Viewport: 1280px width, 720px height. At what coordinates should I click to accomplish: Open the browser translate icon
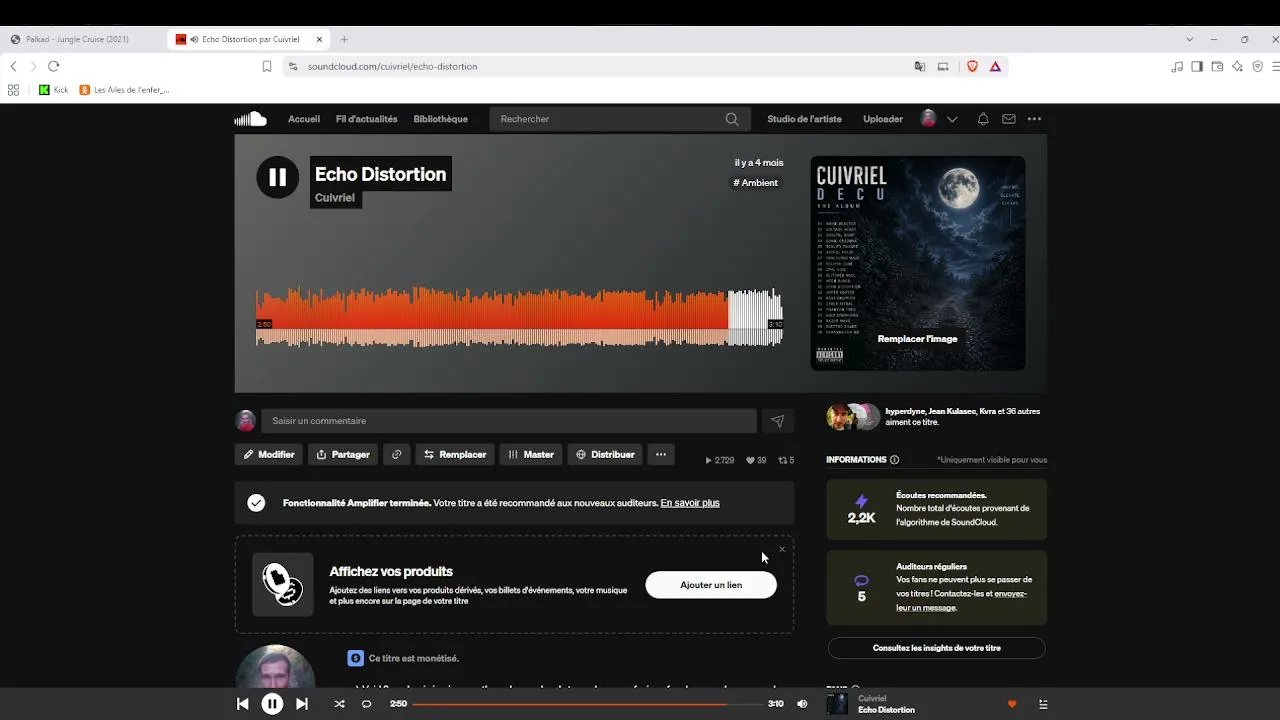tap(920, 66)
